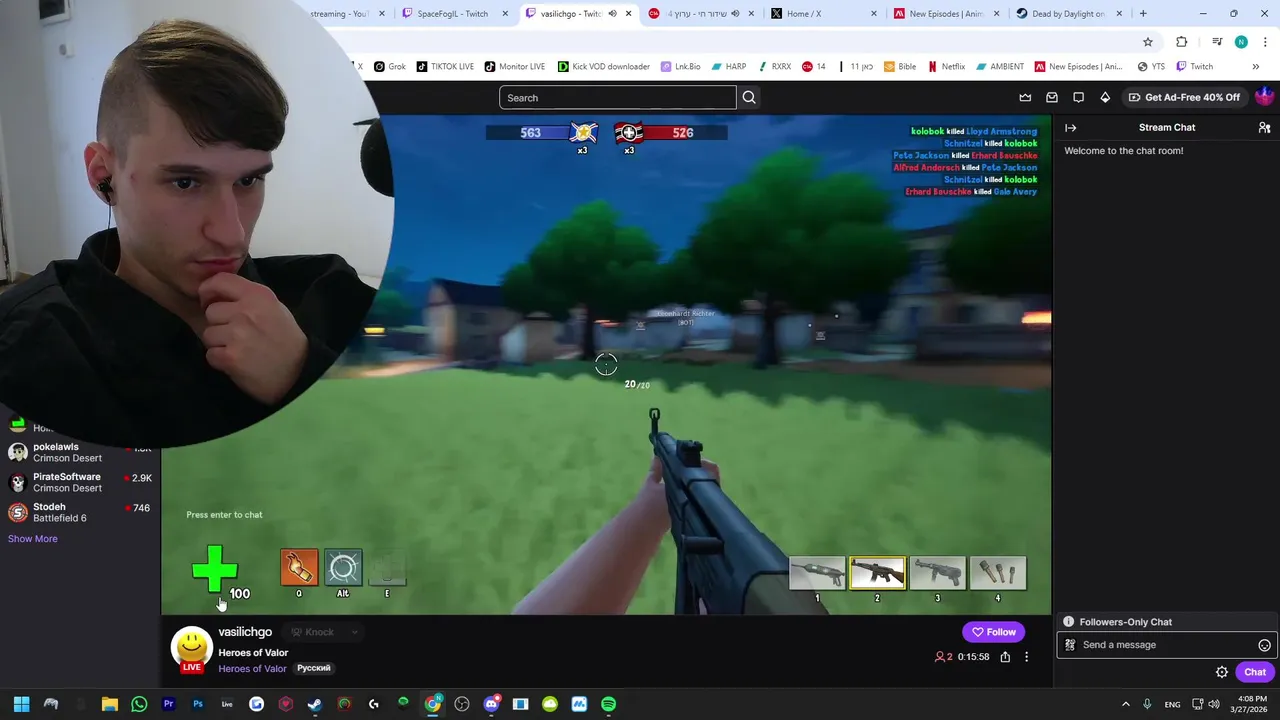Open a new browser tab
Screen dimensions: 1280x720
pos(1143,14)
